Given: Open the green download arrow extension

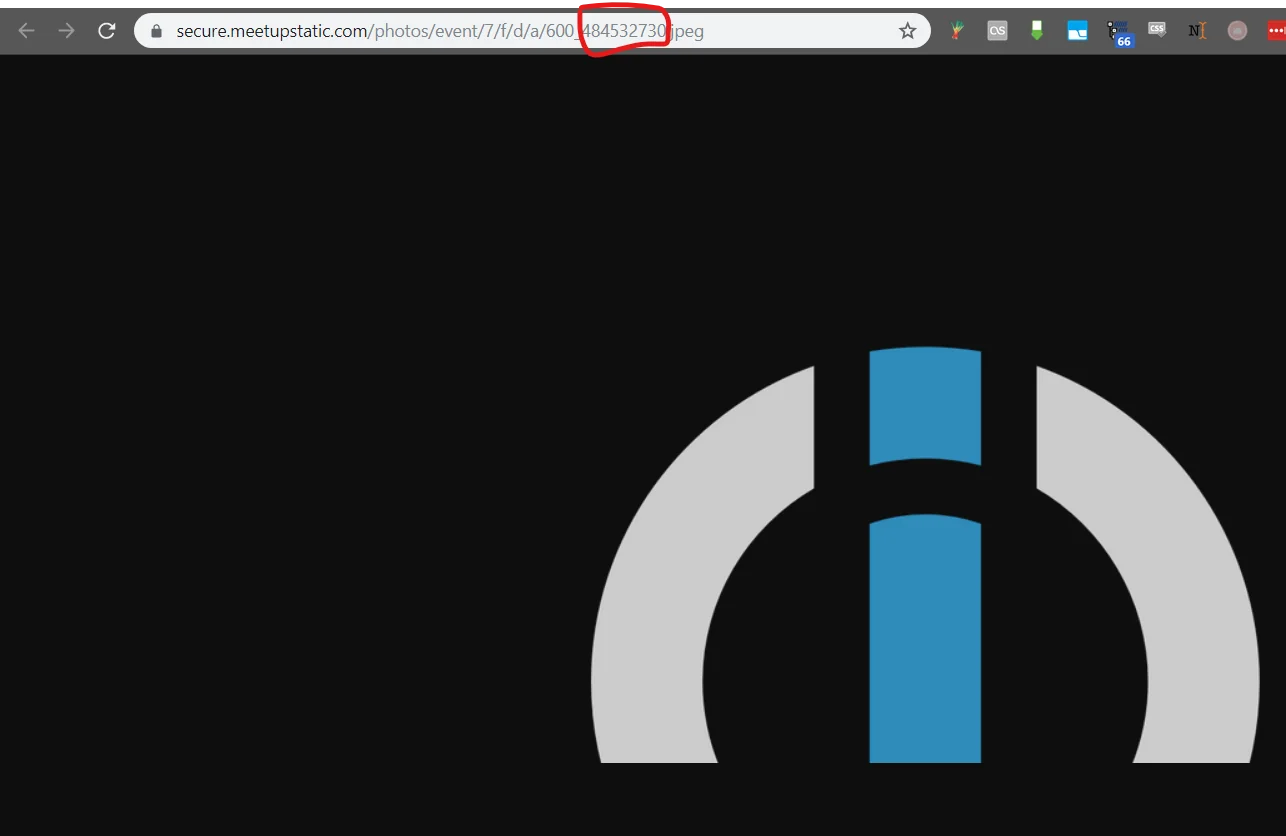Looking at the screenshot, I should pos(1037,31).
